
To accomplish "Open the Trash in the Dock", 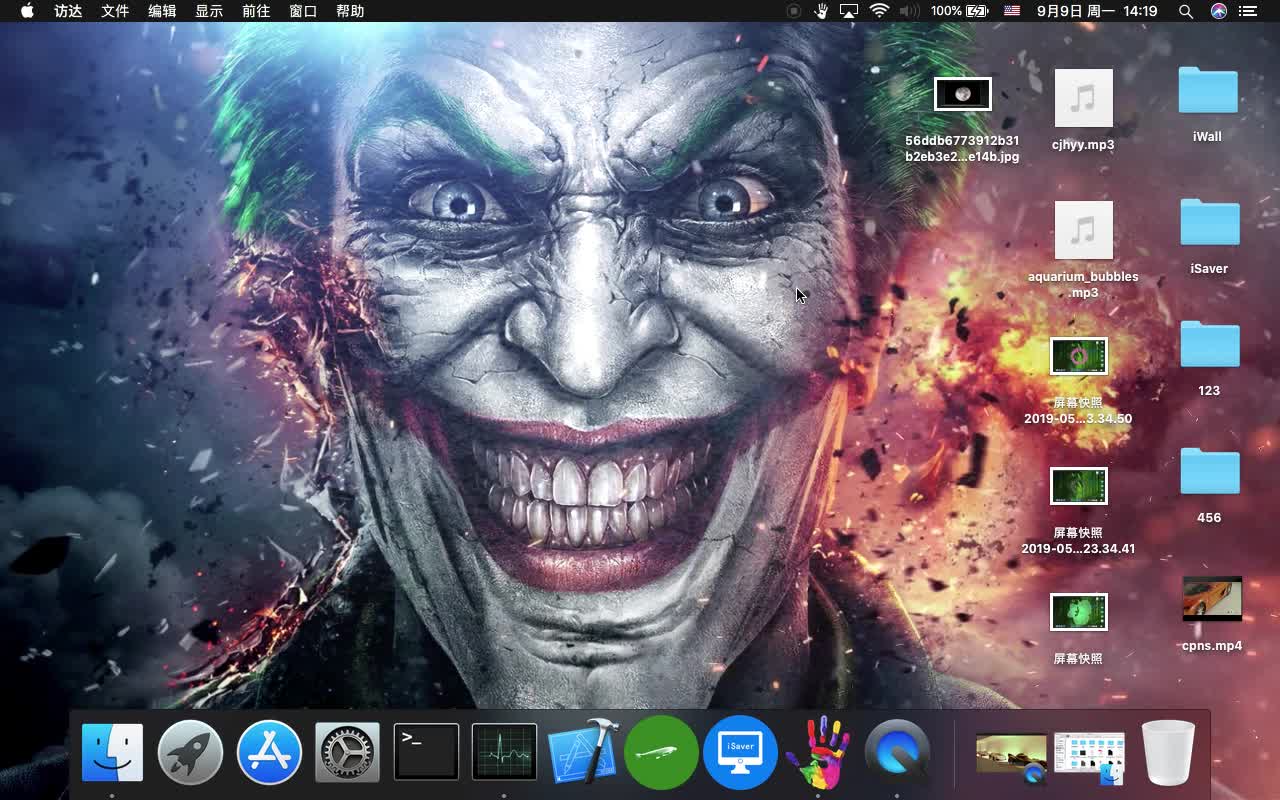I will 1168,752.
